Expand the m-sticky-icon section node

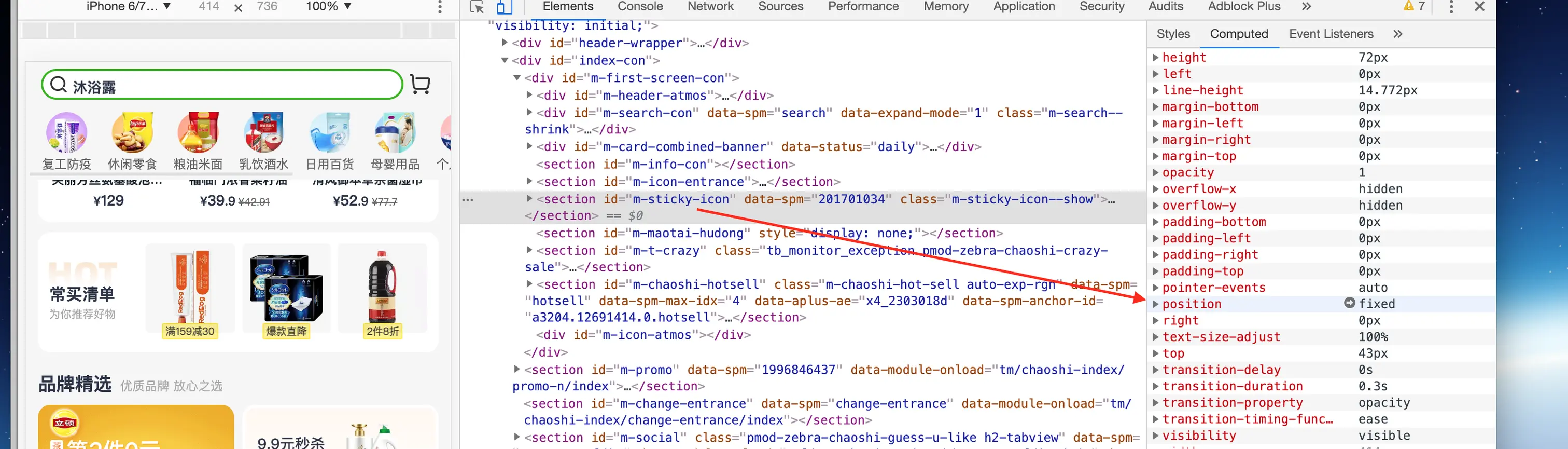click(529, 199)
